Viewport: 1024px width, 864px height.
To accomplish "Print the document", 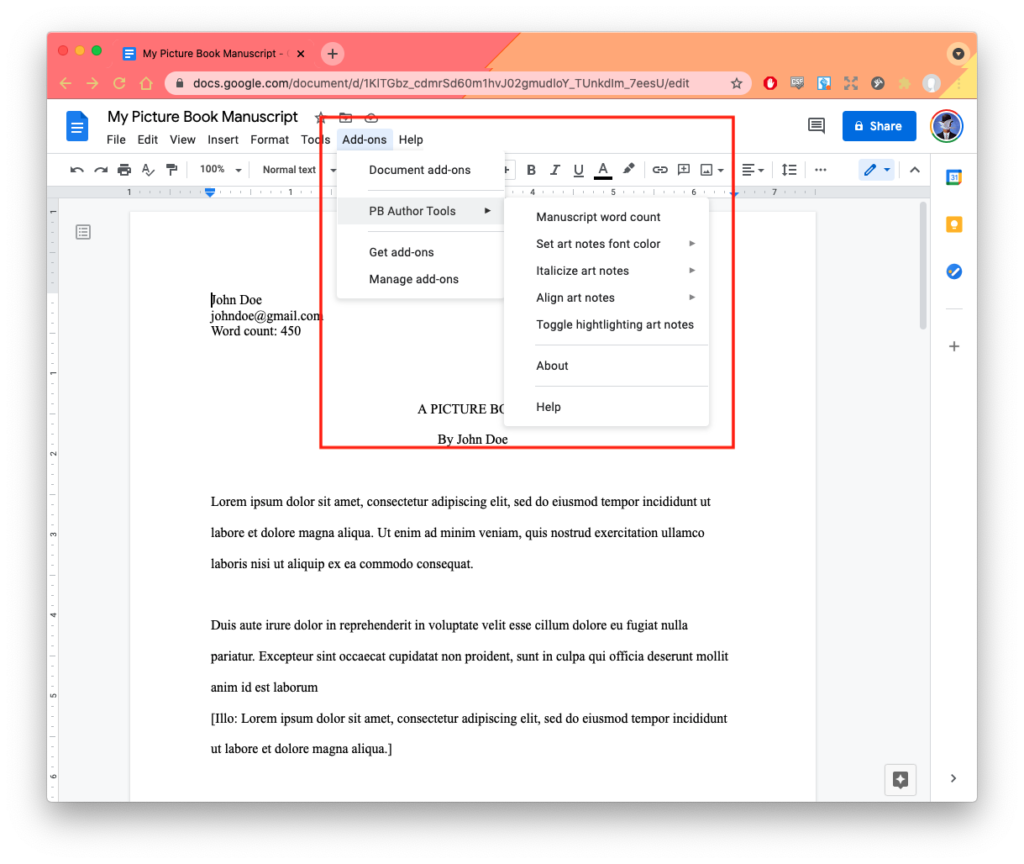I will point(124,169).
